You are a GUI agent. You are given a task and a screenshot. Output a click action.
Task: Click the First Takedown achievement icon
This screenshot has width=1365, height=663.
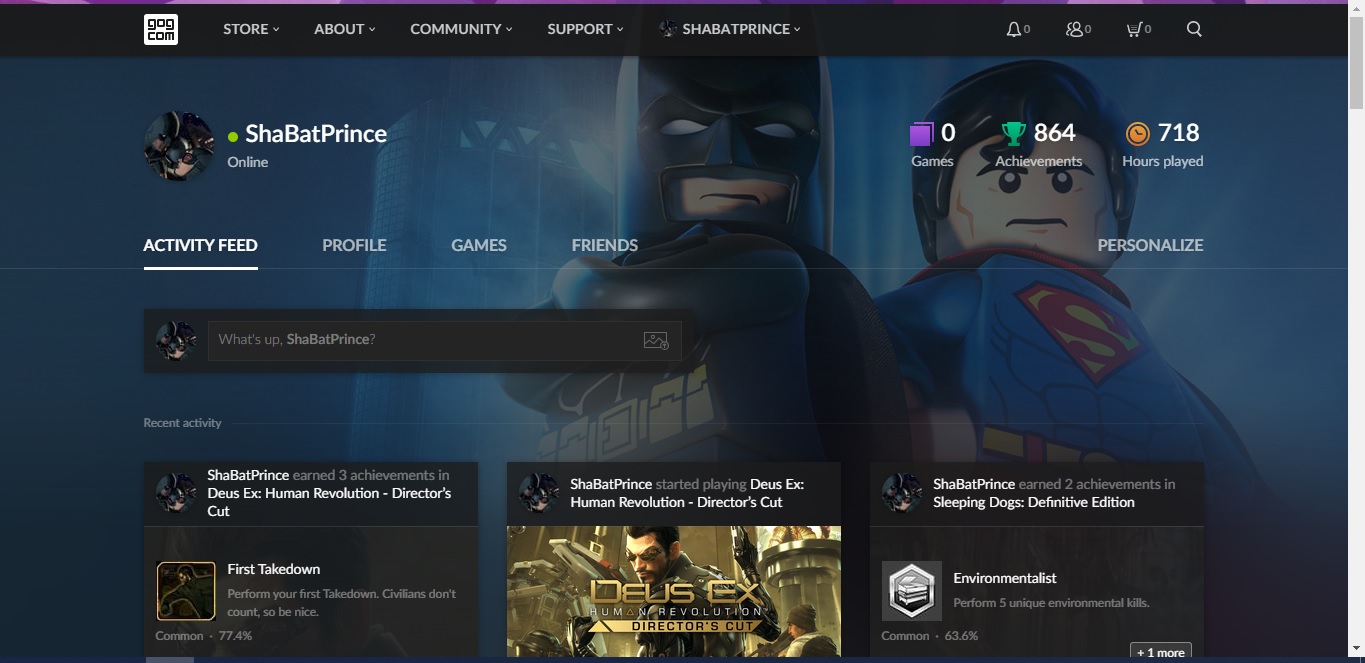tap(186, 591)
